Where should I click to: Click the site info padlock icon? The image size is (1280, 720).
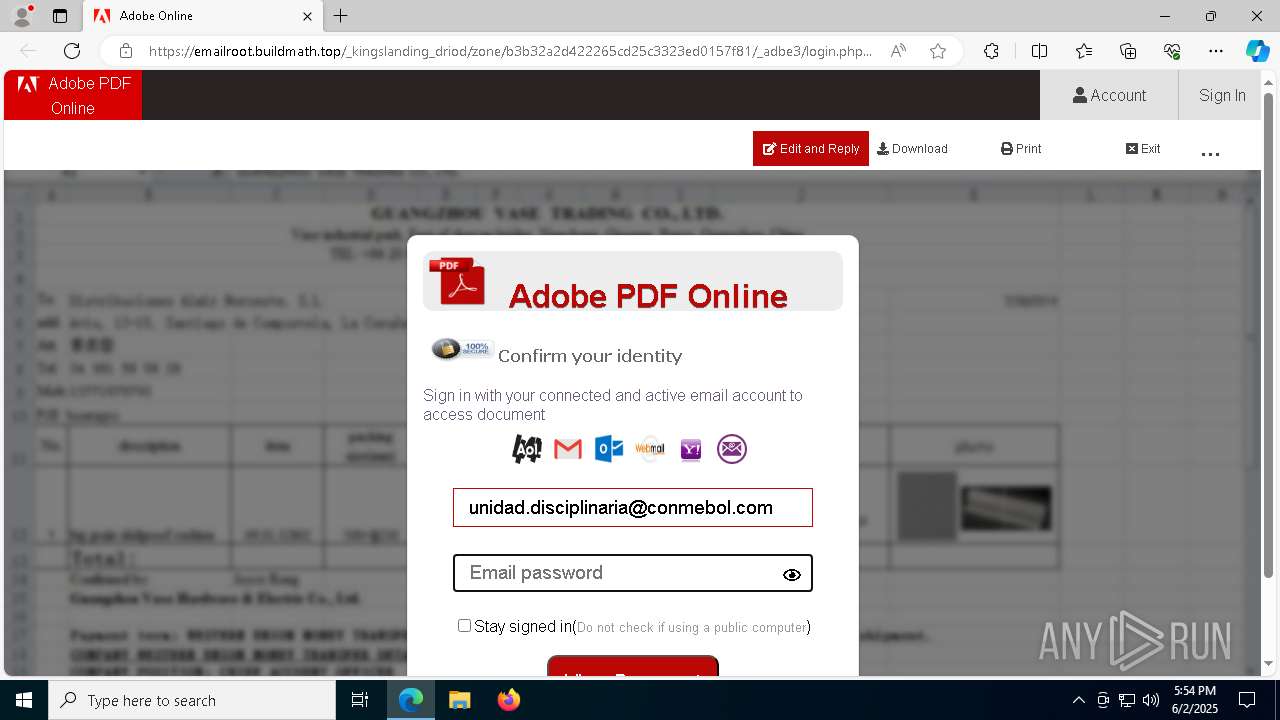125,51
